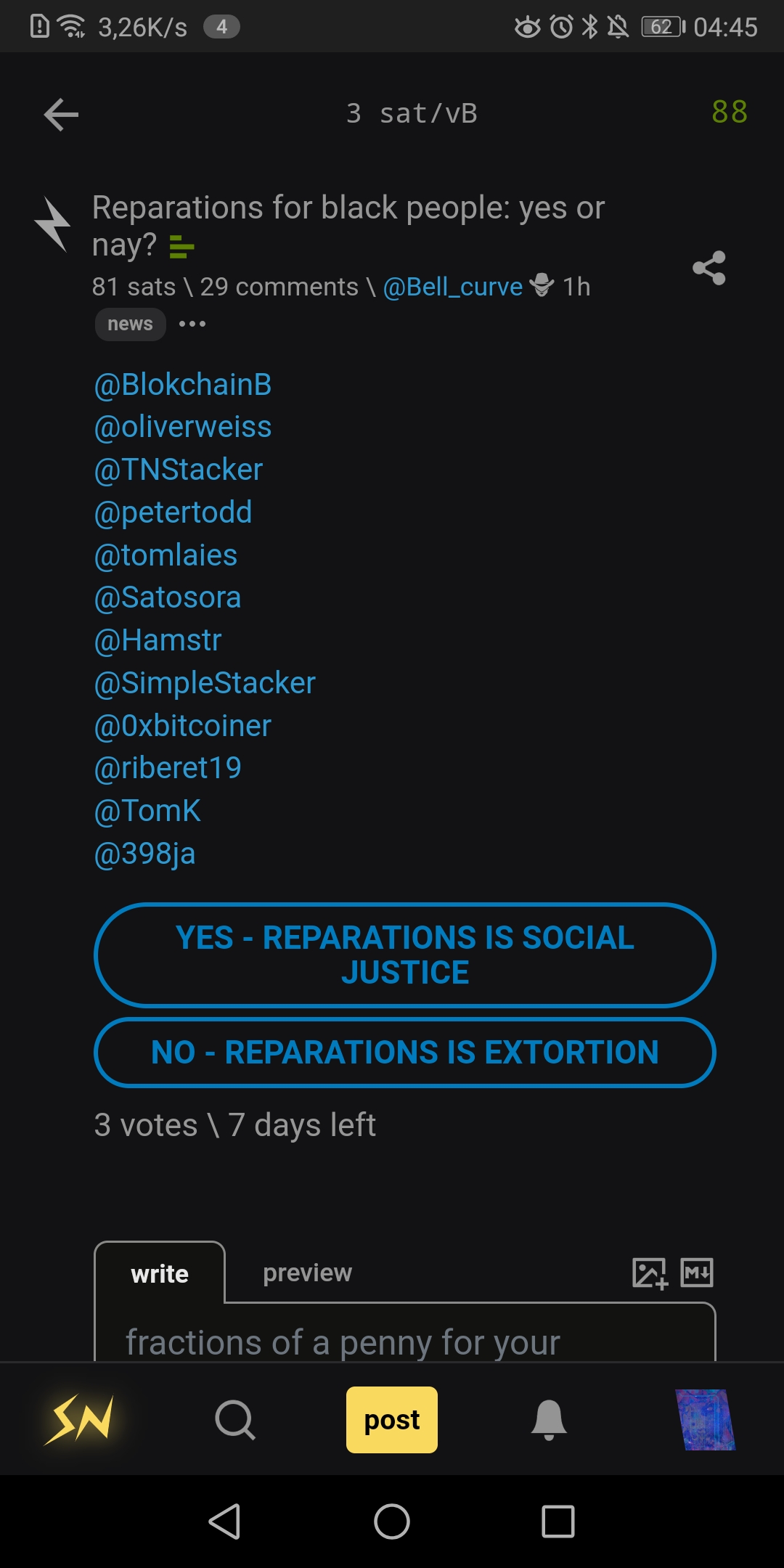Image resolution: width=784 pixels, height=1568 pixels.
Task: Open notifications bell
Action: pyautogui.click(x=549, y=1419)
